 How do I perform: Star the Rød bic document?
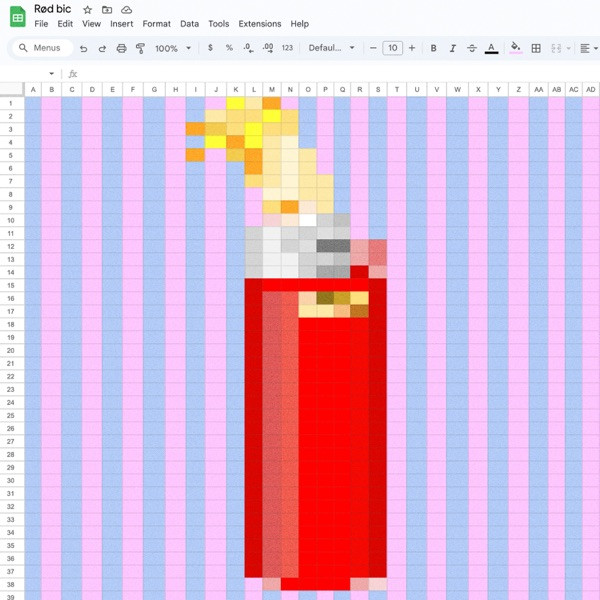pos(88,9)
